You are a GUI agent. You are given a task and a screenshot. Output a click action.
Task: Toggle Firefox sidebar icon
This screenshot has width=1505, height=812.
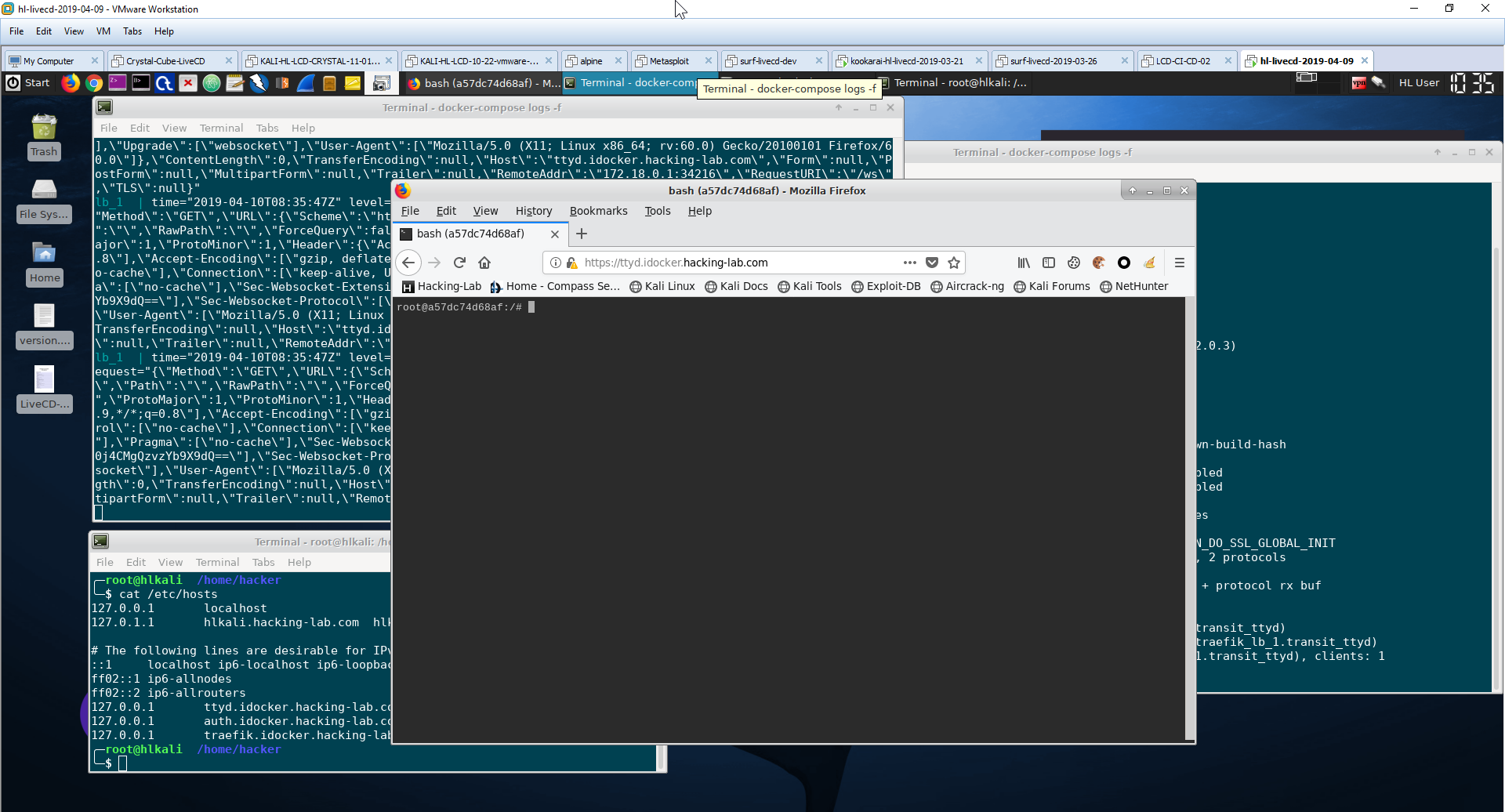1049,263
